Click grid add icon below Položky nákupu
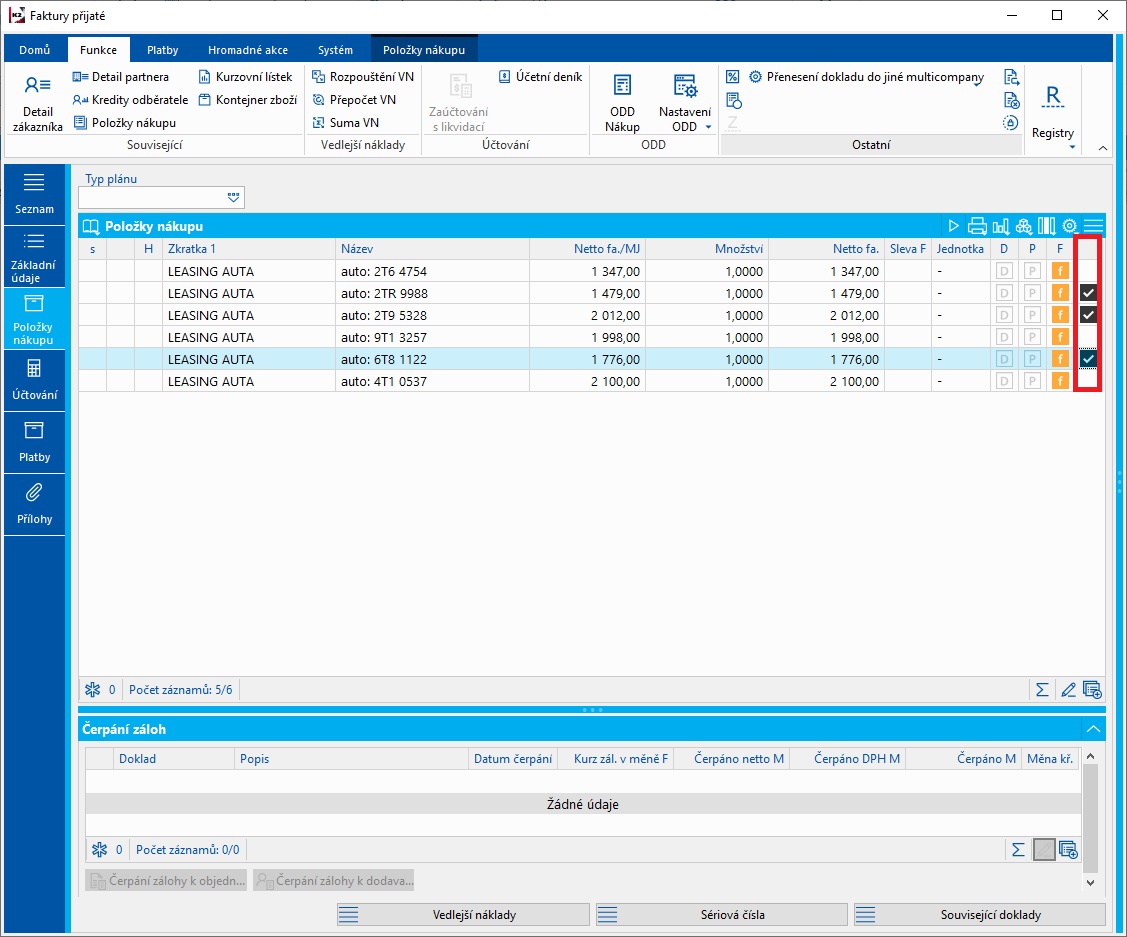 click(x=1092, y=690)
